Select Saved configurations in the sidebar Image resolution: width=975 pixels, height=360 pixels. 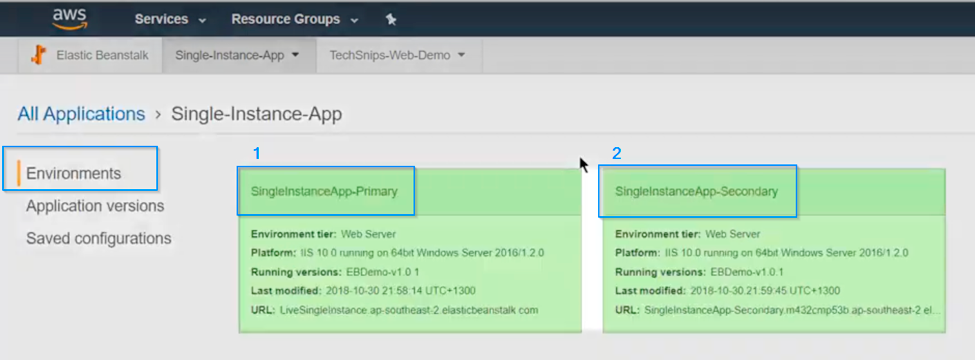tap(98, 238)
